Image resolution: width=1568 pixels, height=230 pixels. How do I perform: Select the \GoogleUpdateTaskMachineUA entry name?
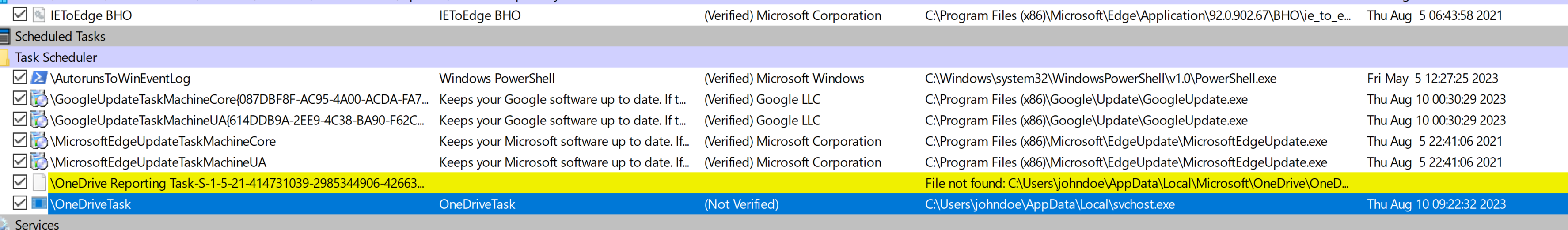pos(237,121)
